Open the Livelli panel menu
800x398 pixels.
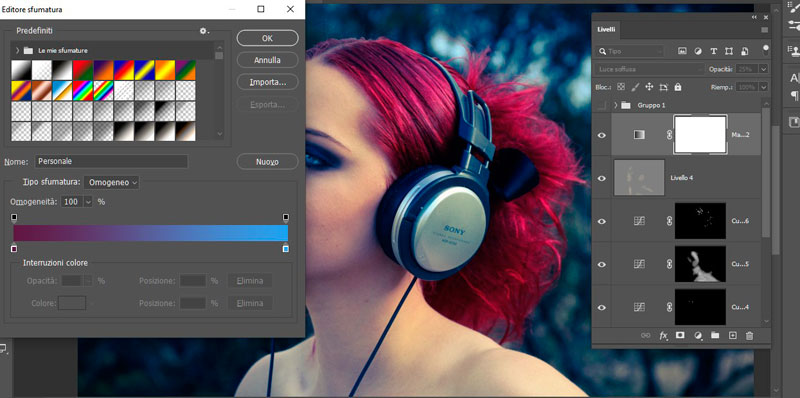(764, 30)
